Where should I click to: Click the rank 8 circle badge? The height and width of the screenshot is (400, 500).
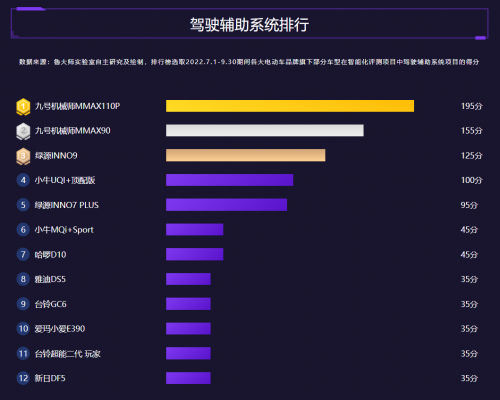pos(23,279)
